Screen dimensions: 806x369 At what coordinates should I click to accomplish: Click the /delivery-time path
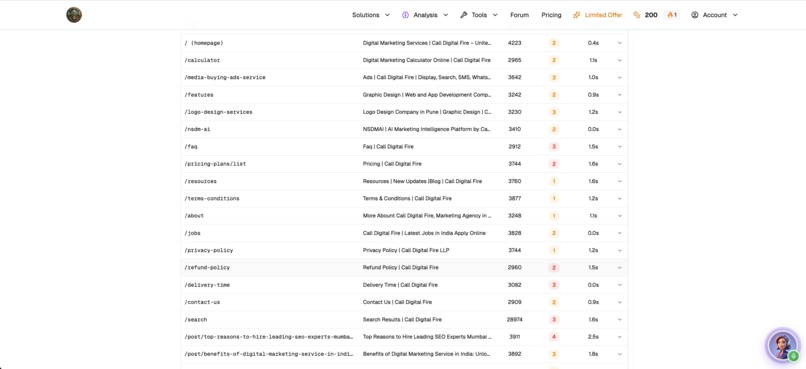click(207, 285)
